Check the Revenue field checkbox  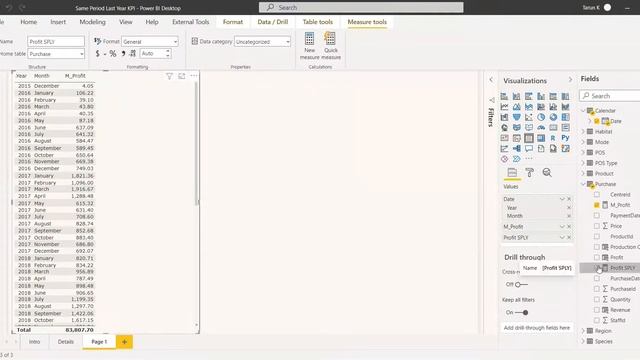pyautogui.click(x=597, y=310)
